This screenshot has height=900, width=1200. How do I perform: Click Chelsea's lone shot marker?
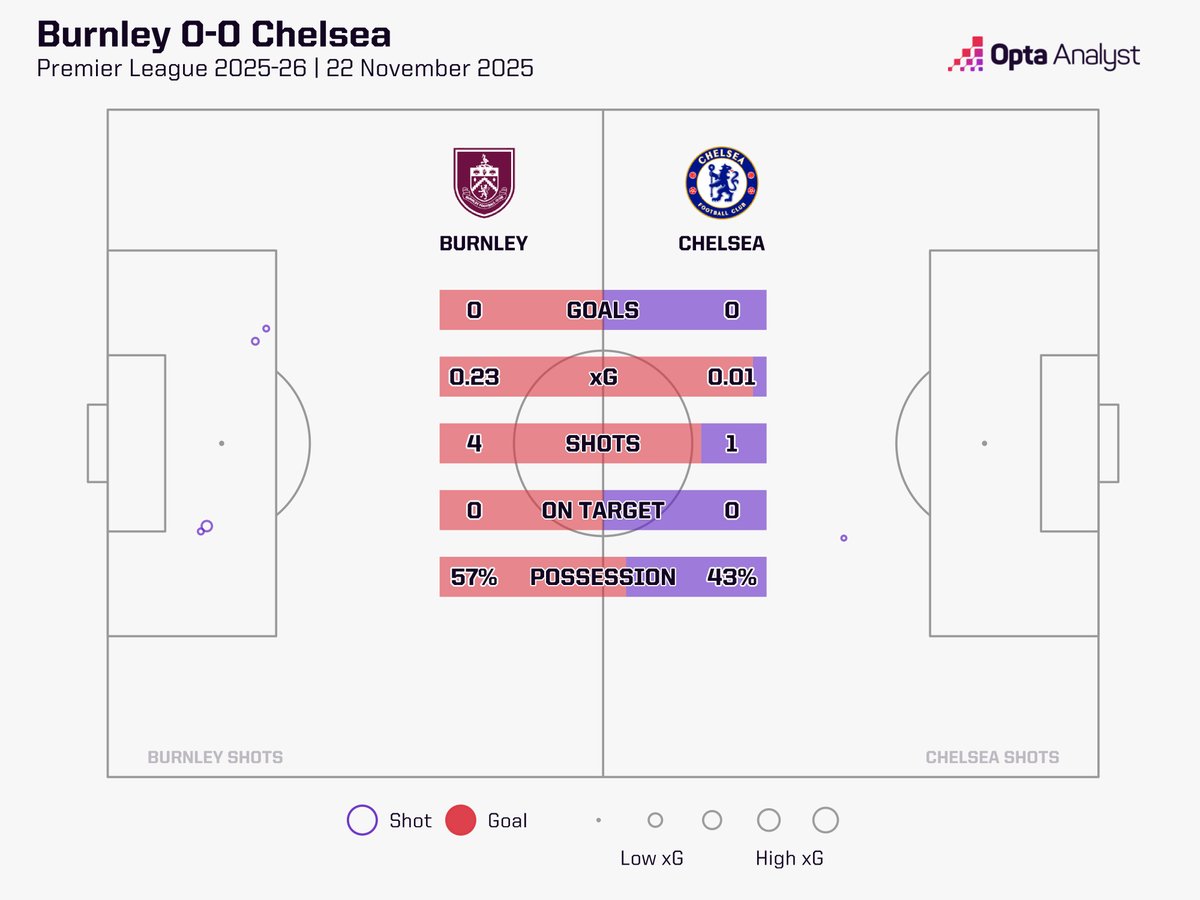coord(844,538)
